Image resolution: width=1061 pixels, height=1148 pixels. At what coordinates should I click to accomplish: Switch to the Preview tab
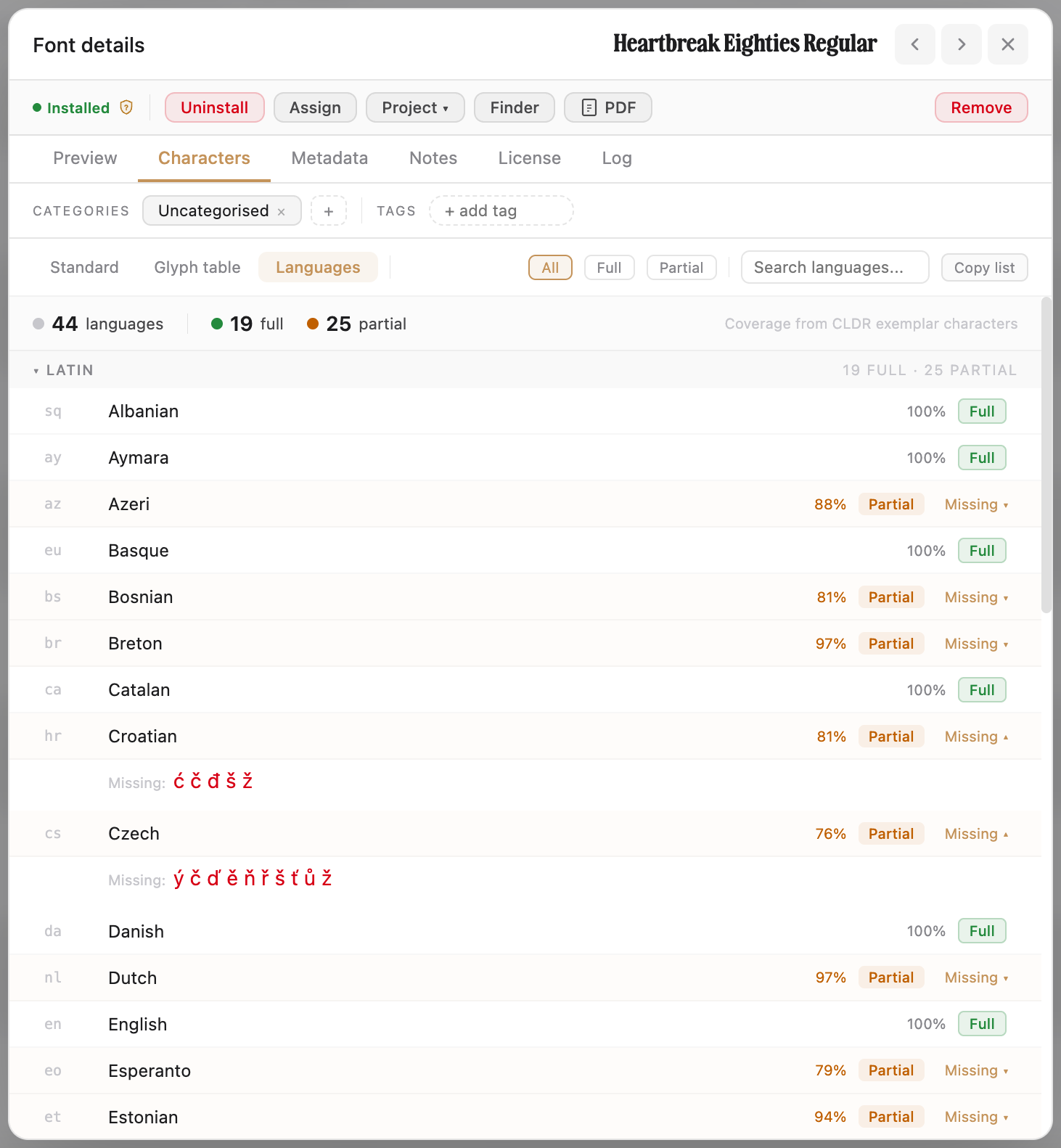click(85, 158)
